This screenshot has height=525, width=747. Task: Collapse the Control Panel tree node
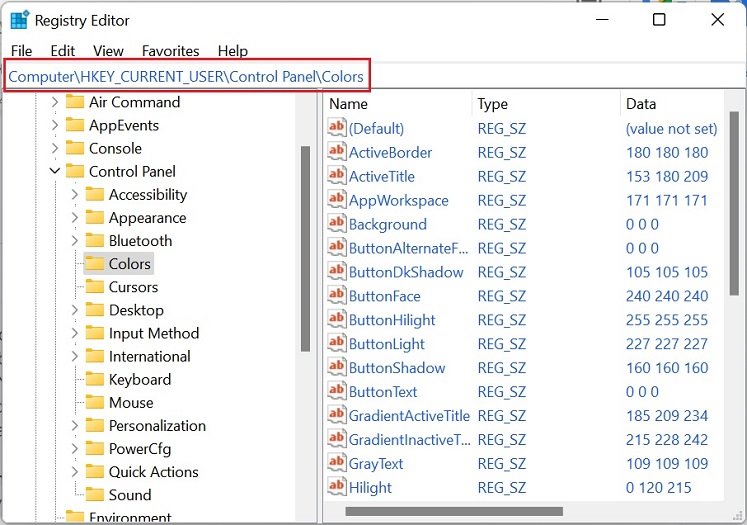[55, 172]
